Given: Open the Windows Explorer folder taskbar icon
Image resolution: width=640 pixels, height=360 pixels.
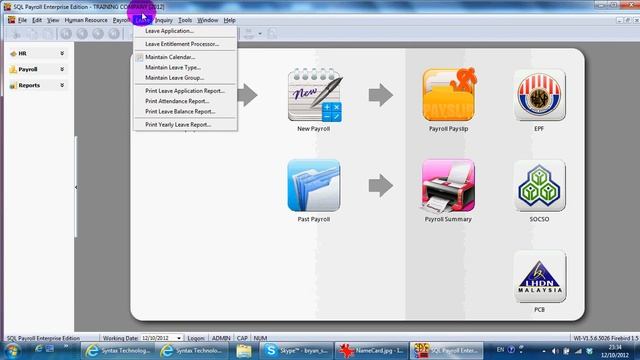Looking at the screenshot, I should [244, 351].
